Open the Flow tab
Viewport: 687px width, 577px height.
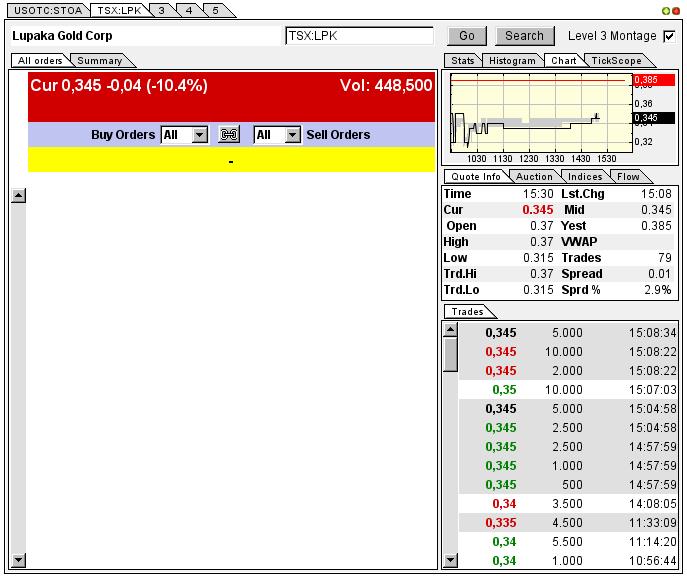628,177
